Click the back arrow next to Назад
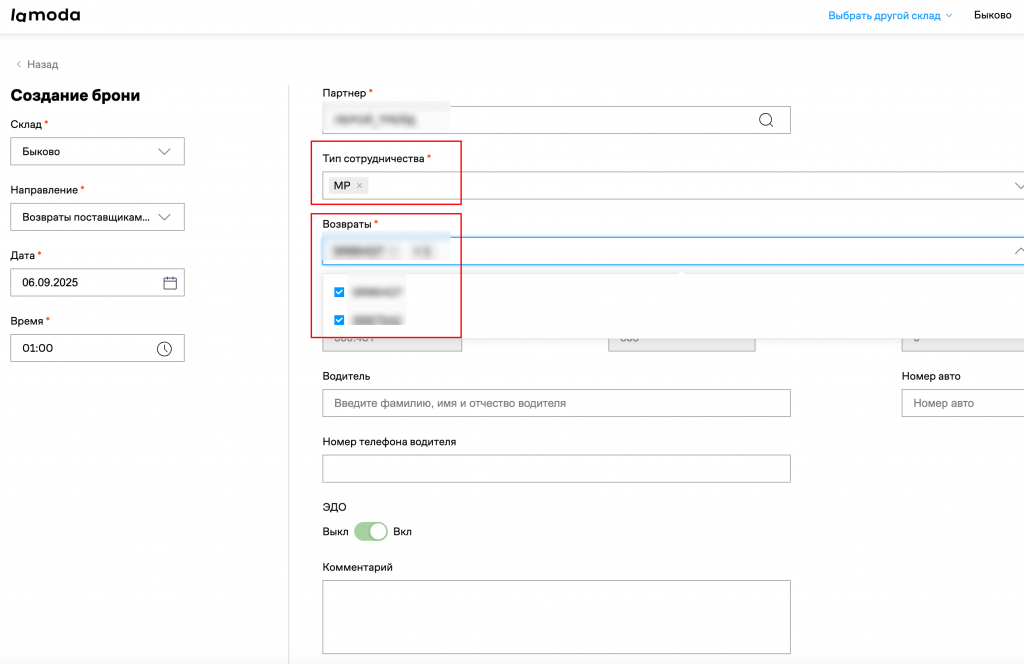 (18, 64)
